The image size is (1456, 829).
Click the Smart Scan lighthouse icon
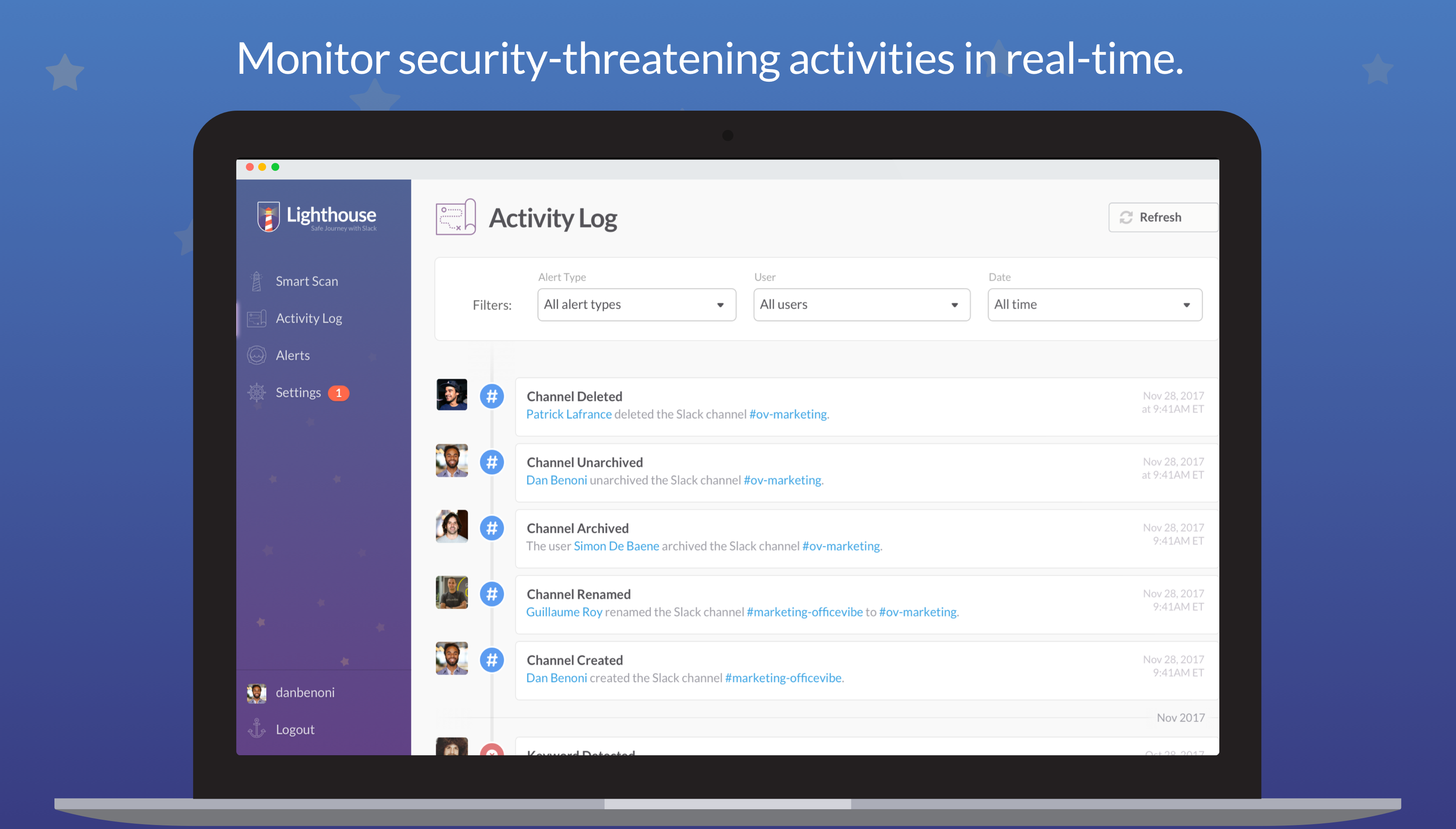click(257, 281)
